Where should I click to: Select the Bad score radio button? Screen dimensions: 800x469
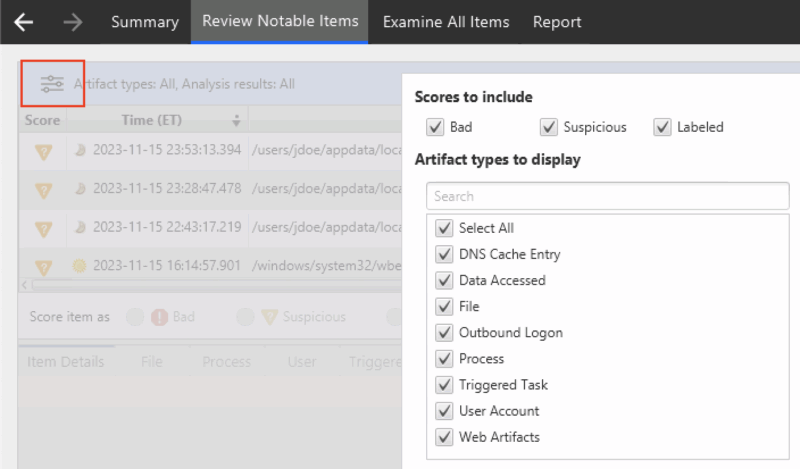pos(133,317)
